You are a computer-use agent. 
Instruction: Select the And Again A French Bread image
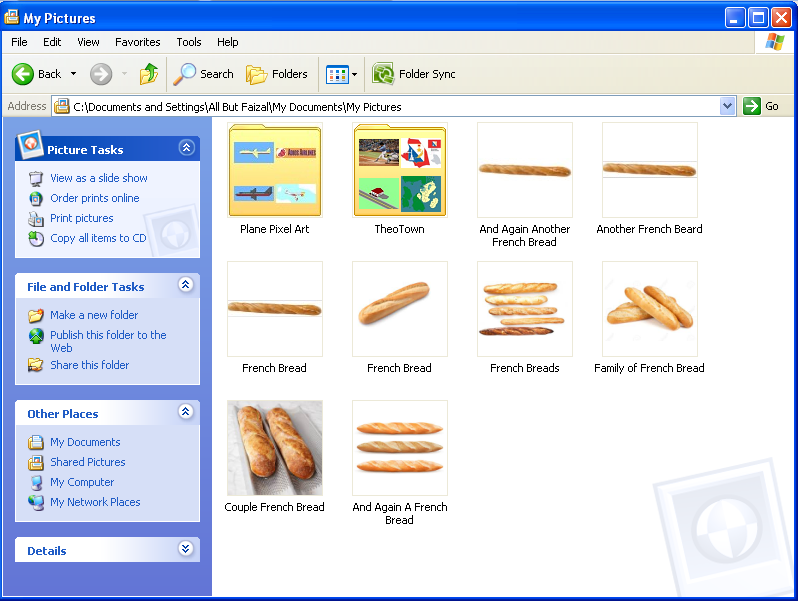pyautogui.click(x=400, y=448)
